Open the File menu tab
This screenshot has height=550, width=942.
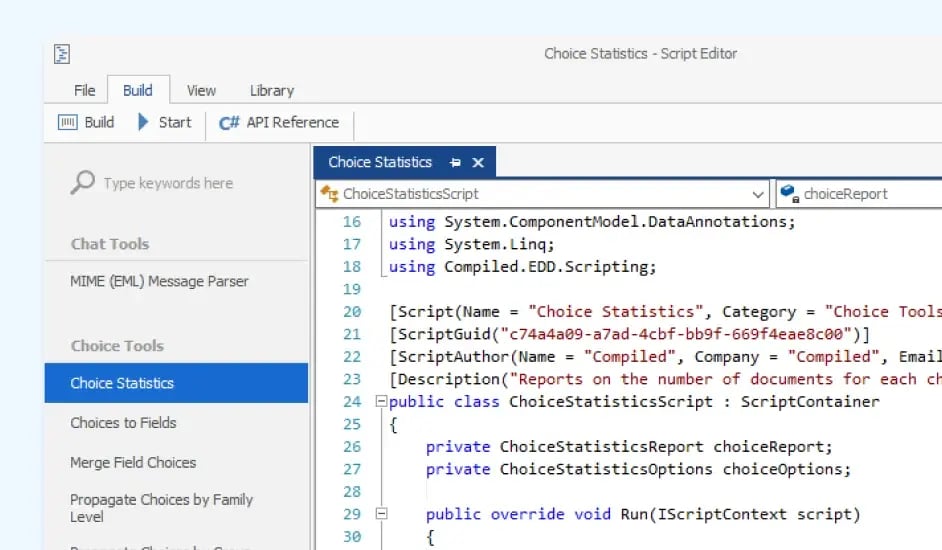tap(84, 90)
